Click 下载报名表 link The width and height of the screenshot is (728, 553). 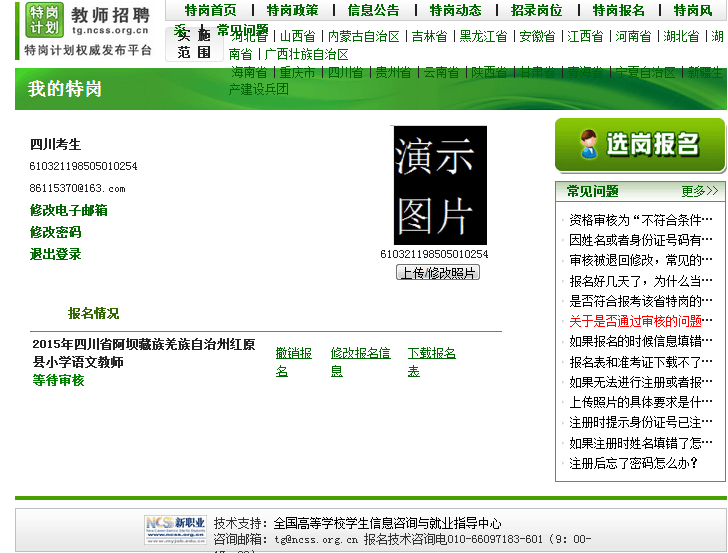[x=431, y=361]
